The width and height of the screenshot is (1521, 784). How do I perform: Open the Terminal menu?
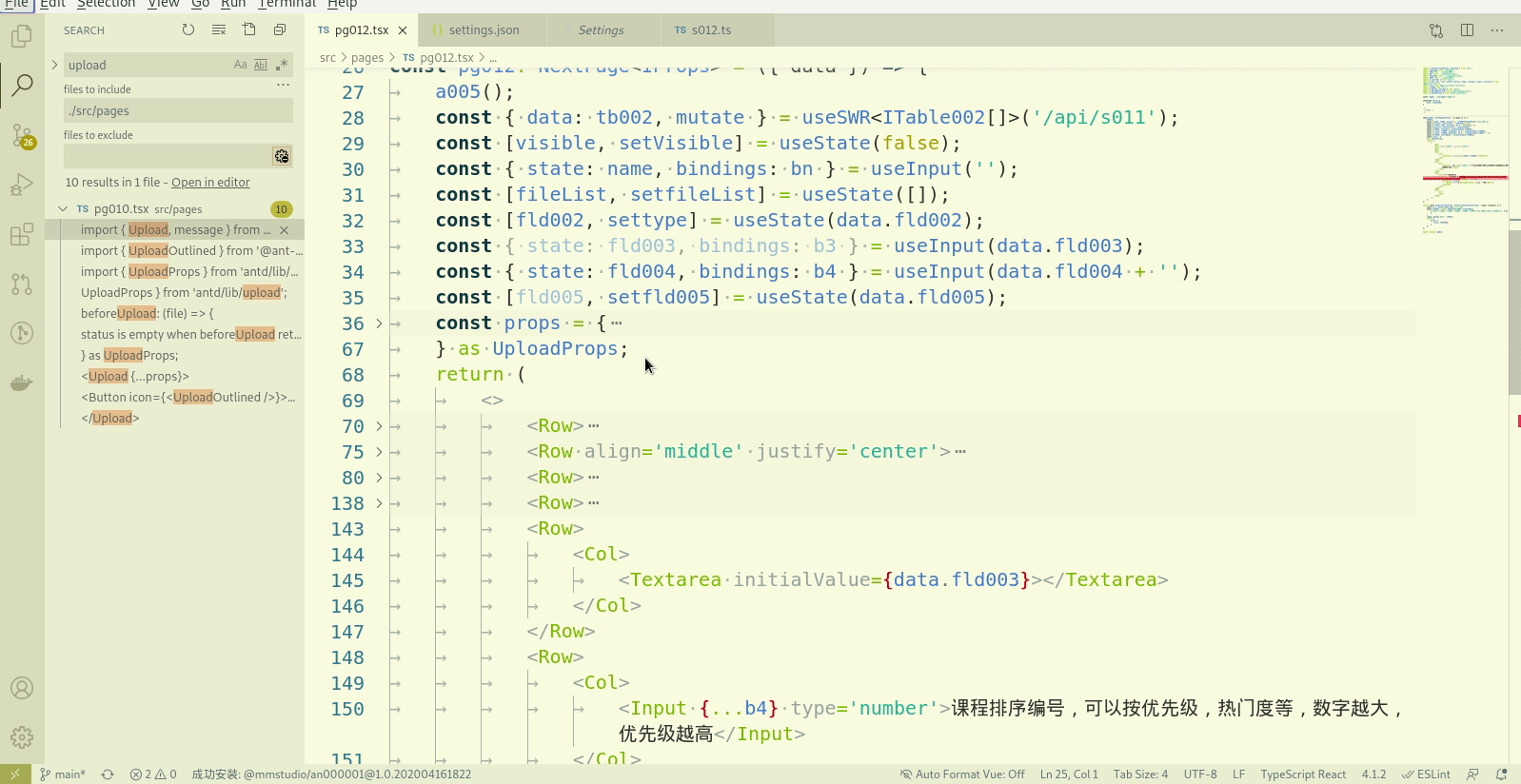(286, 4)
